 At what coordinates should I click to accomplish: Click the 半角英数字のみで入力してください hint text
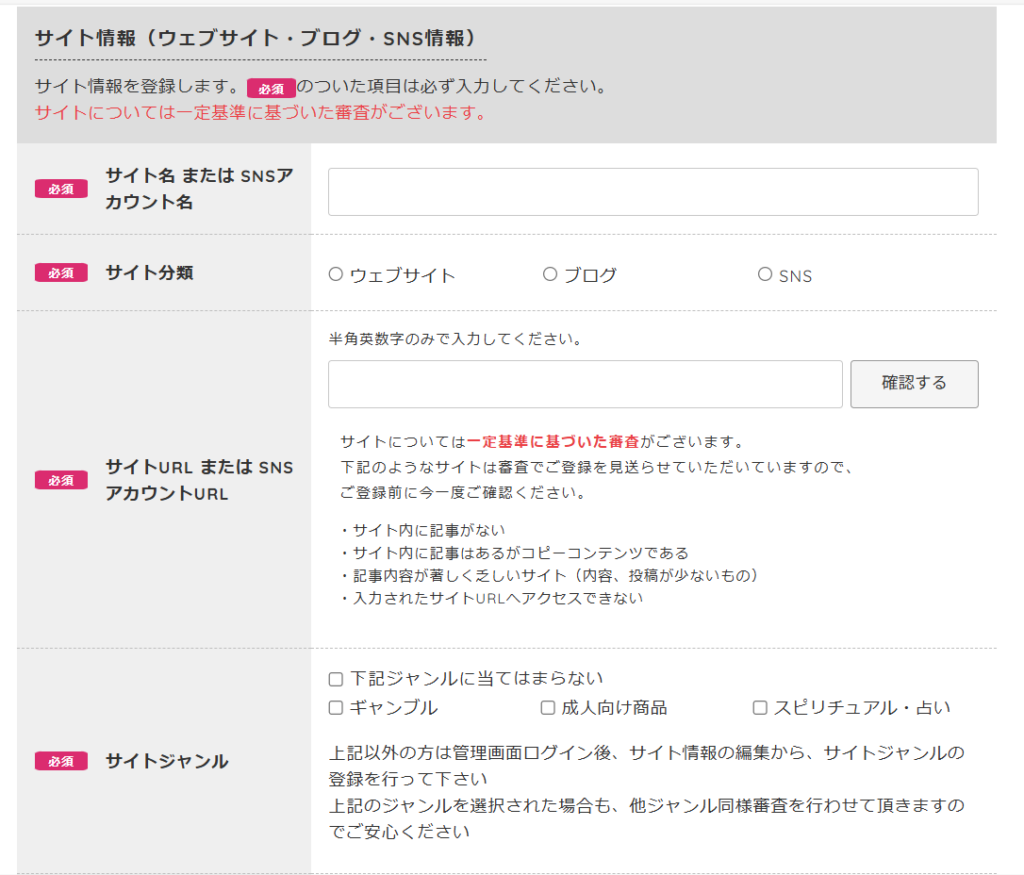[x=455, y=339]
